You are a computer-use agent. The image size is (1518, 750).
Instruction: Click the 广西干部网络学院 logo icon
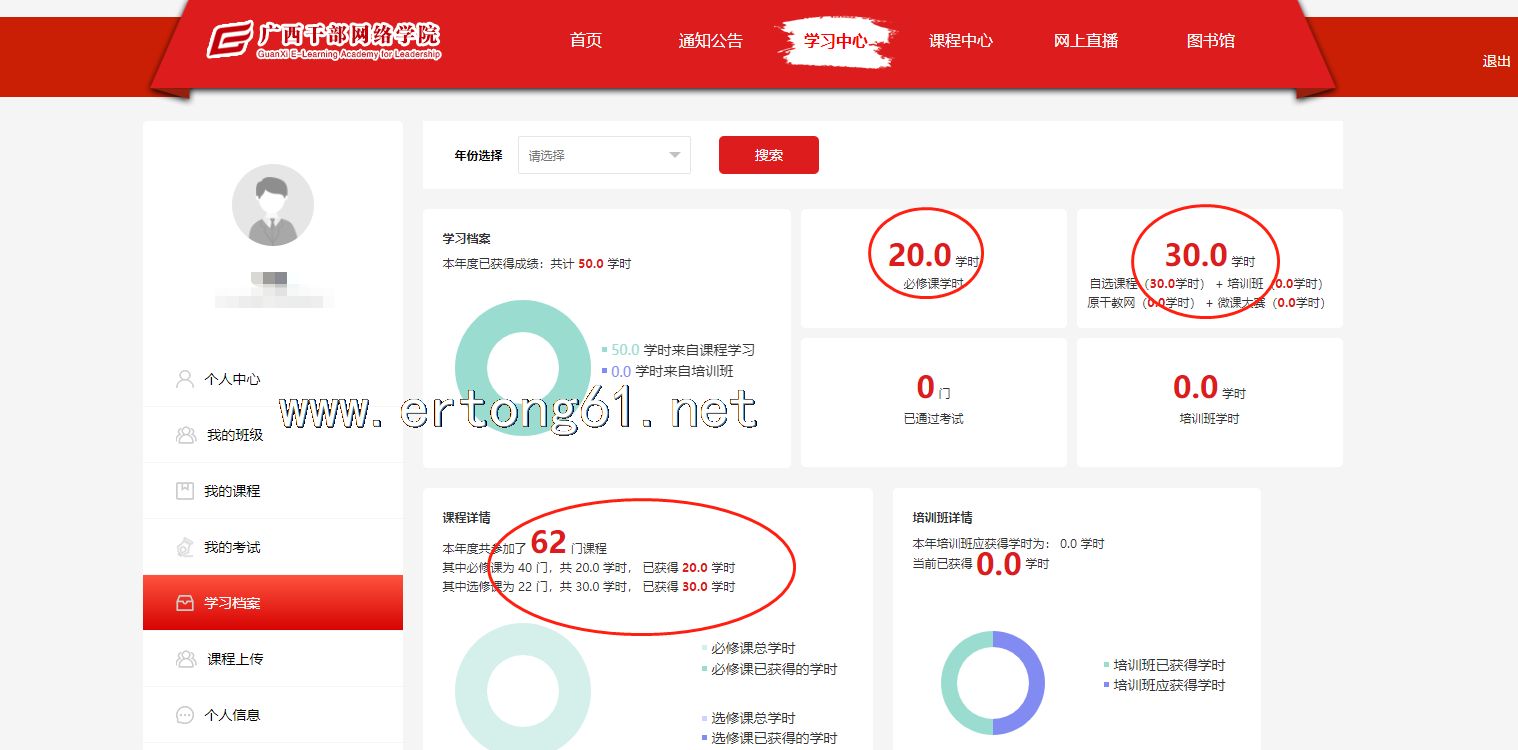[x=230, y=41]
